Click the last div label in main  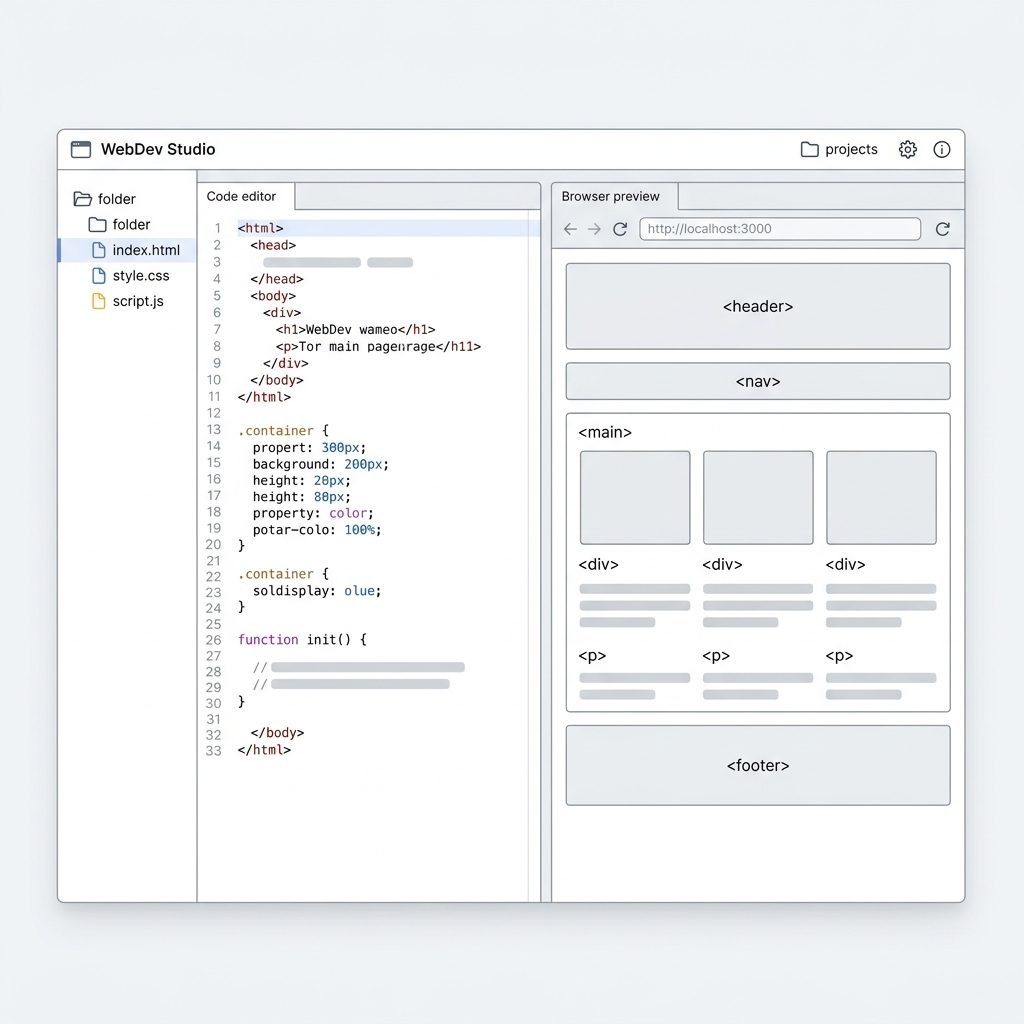[845, 564]
